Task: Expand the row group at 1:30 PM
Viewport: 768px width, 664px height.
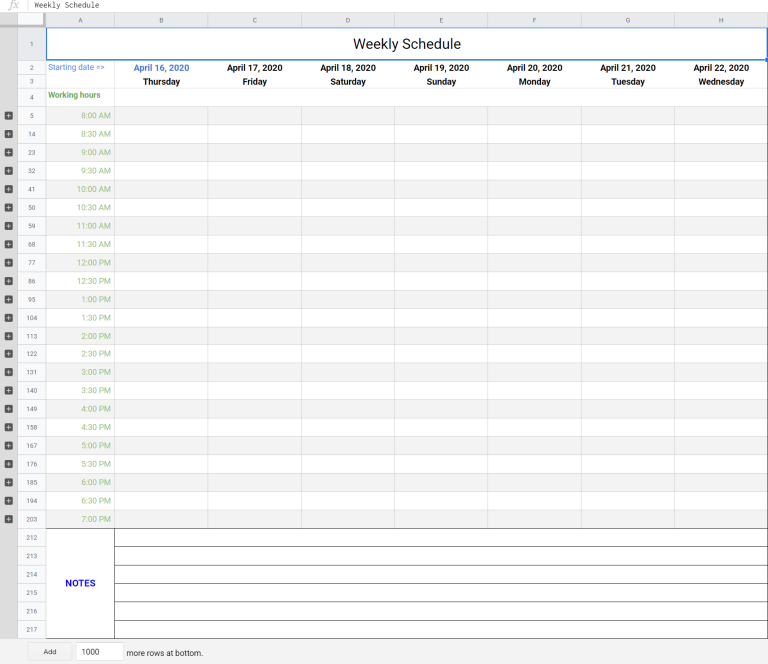Action: (9, 318)
